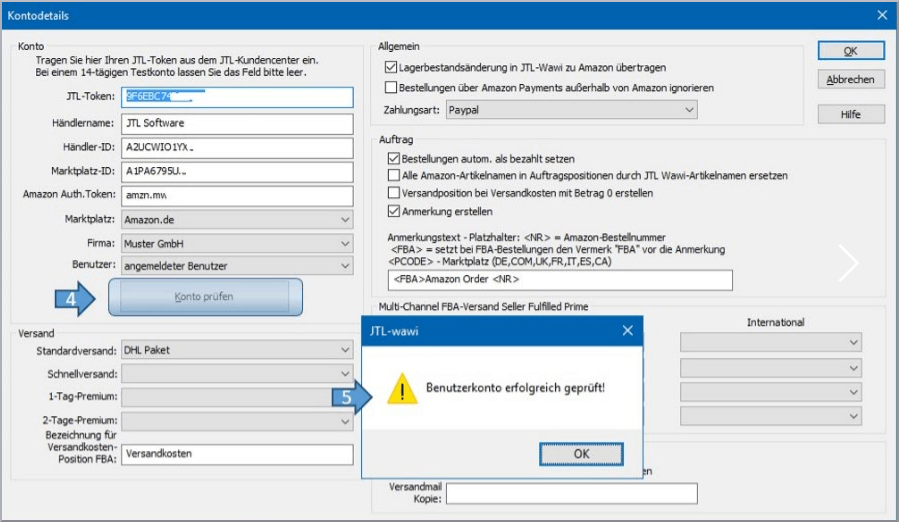Confirm JTL-wawi message with OK
The image size is (899, 522).
pyautogui.click(x=581, y=454)
